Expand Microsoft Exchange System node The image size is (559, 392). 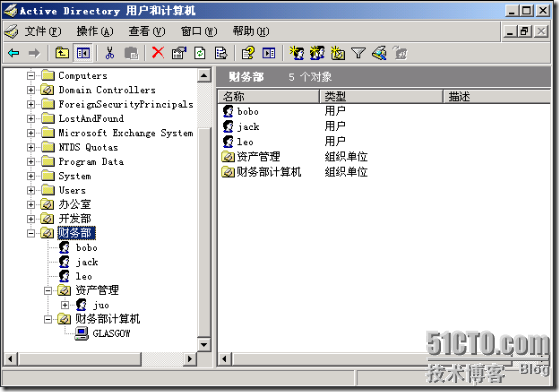coord(31,133)
